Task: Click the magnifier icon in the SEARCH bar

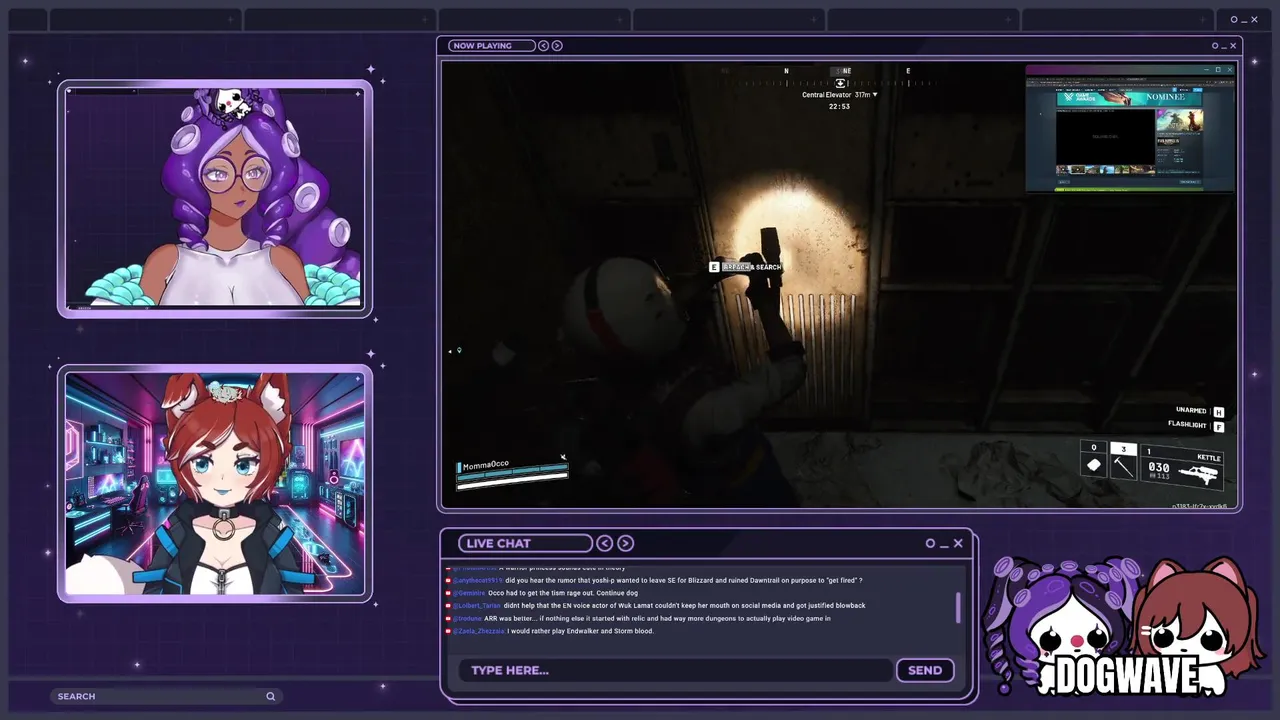Action: (270, 696)
